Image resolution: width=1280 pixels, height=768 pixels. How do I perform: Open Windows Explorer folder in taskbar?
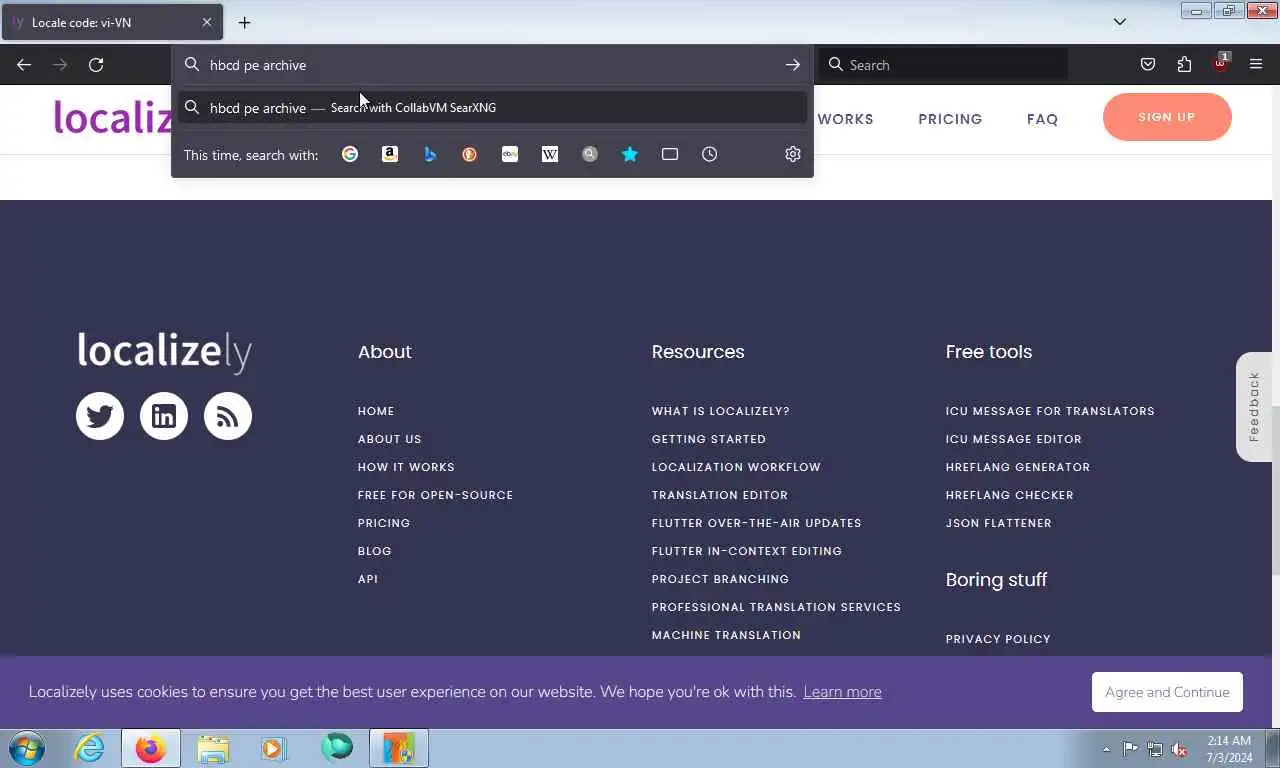pos(213,748)
